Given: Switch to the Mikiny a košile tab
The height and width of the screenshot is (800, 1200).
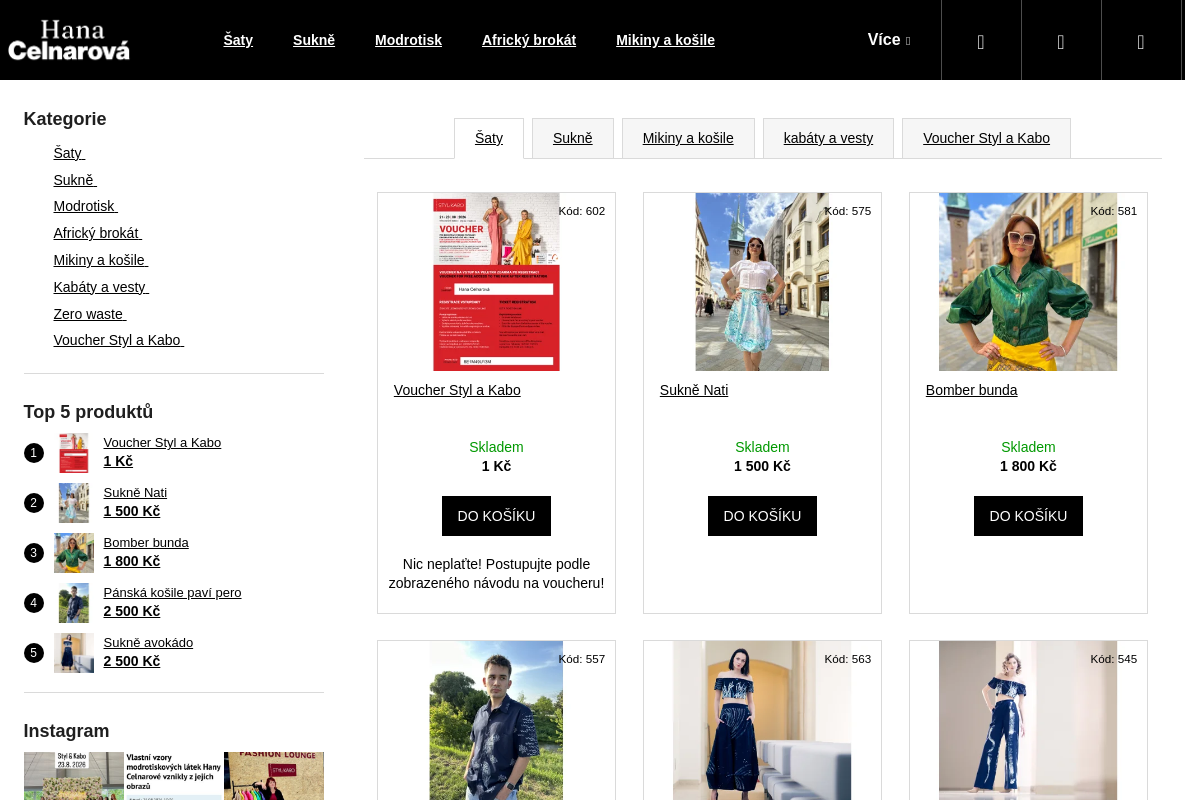Looking at the screenshot, I should tap(688, 138).
